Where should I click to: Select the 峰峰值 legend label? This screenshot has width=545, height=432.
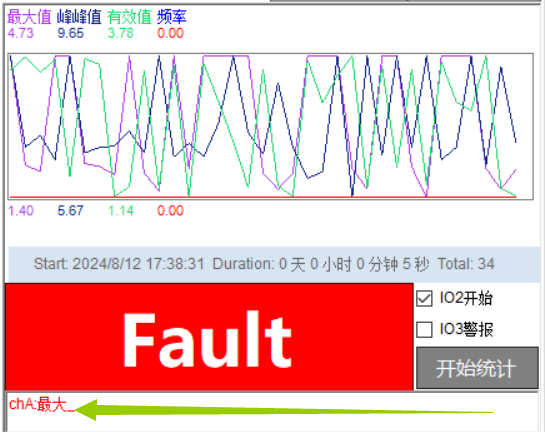tap(79, 17)
